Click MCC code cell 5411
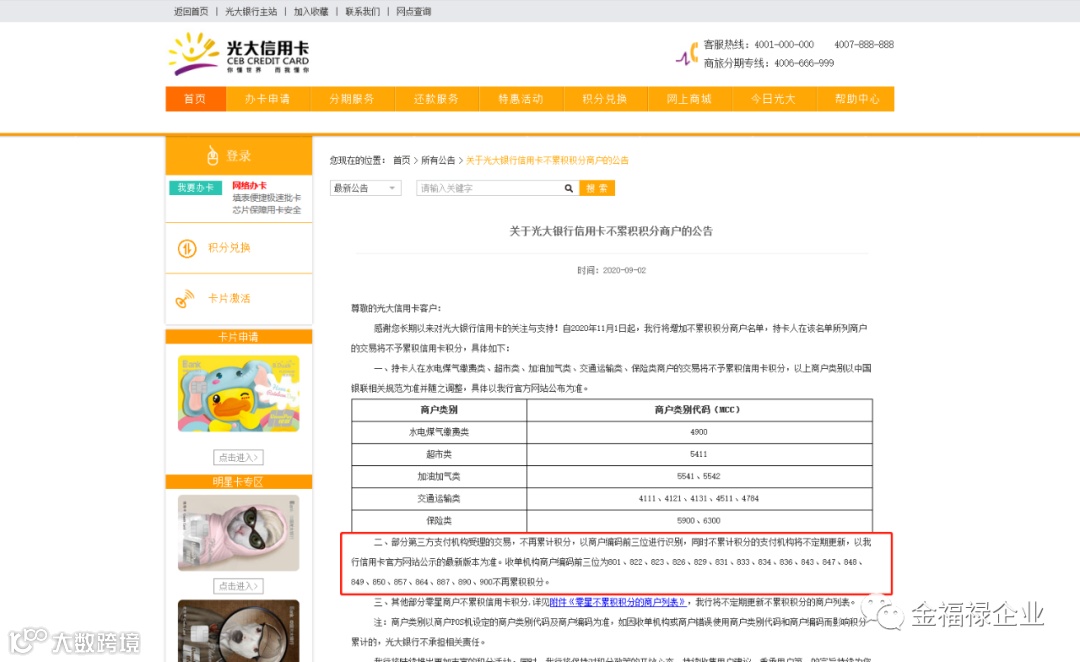The height and width of the screenshot is (662, 1080). click(x=699, y=454)
